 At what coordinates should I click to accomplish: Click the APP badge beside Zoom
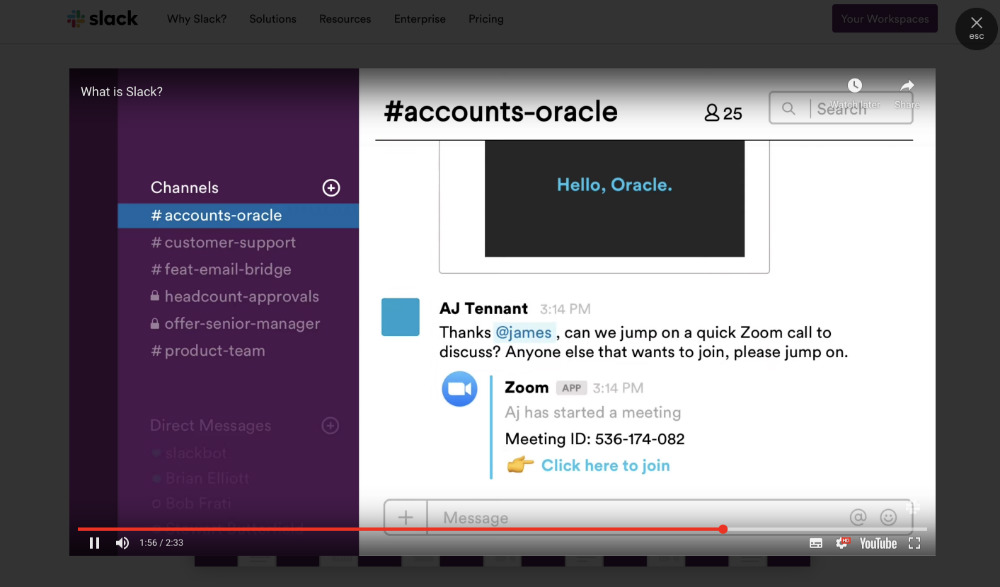[571, 388]
